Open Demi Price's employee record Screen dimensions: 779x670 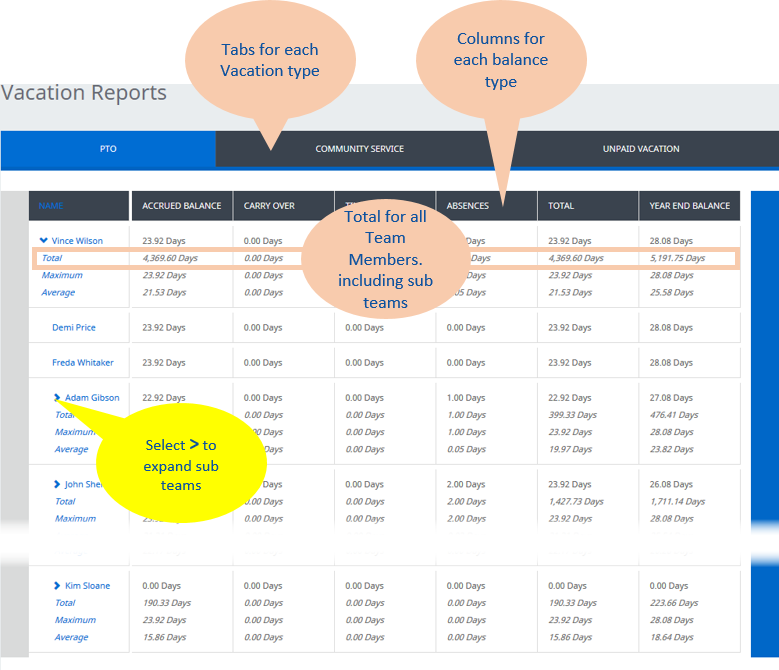coord(75,328)
